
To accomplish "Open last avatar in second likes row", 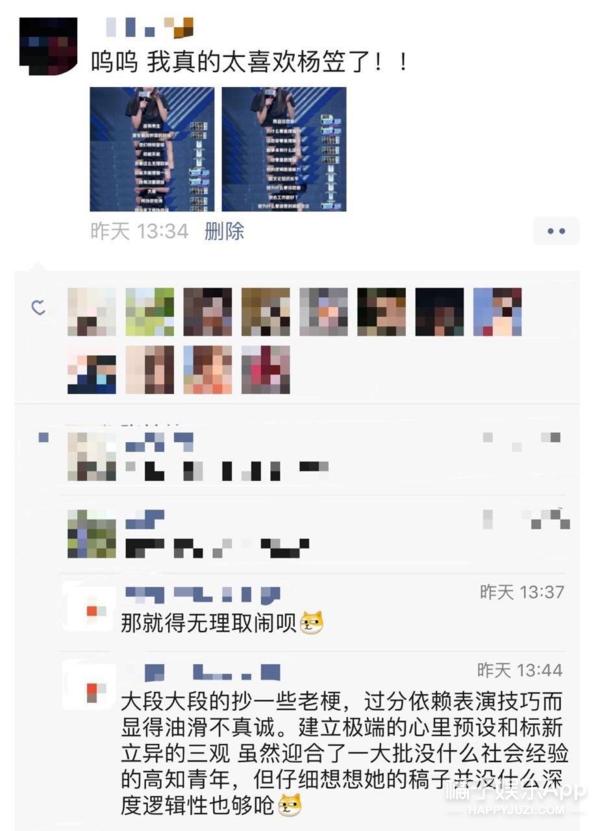I will [266, 369].
